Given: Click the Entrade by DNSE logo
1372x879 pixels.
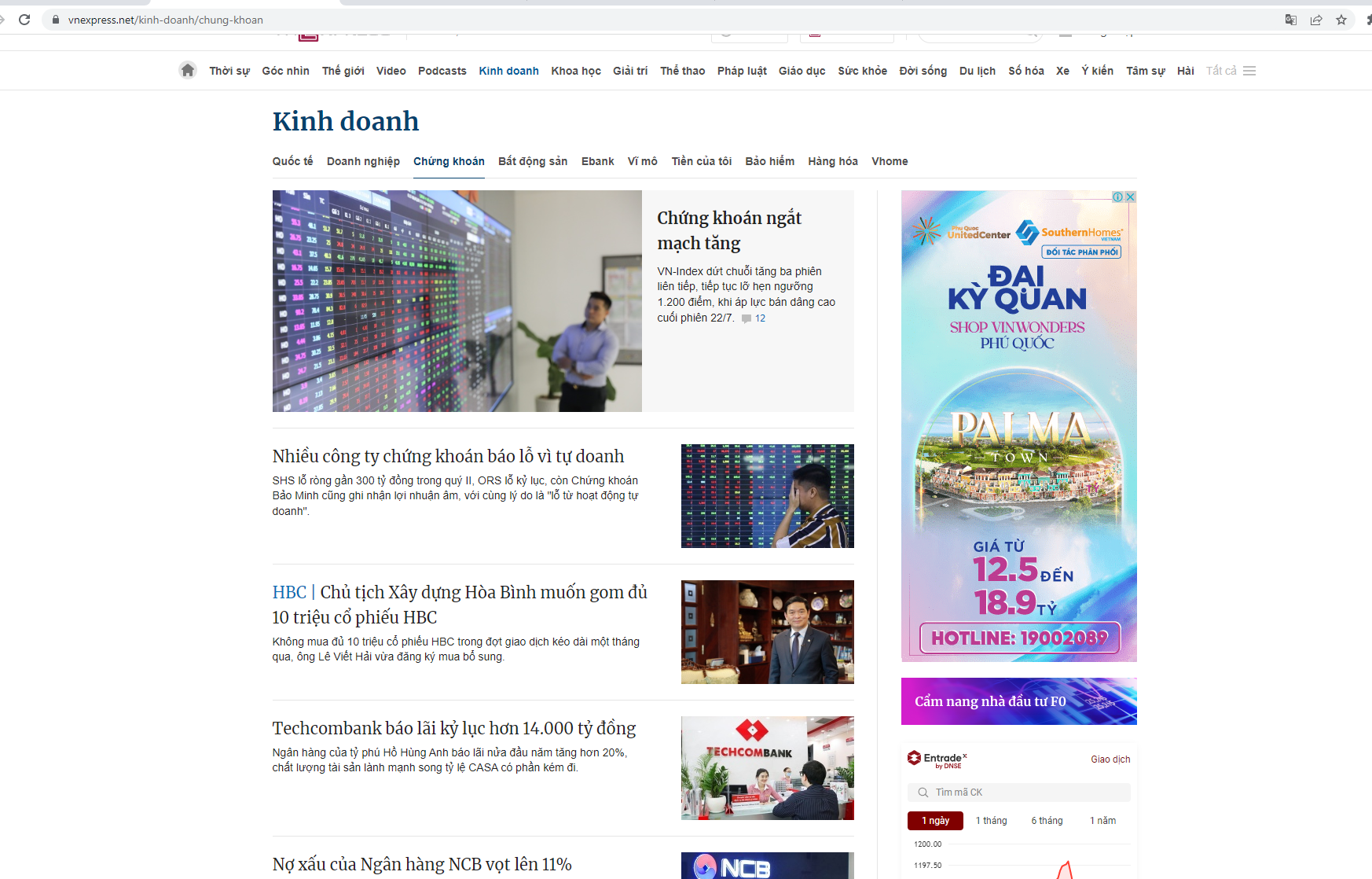Looking at the screenshot, I should pos(937,759).
